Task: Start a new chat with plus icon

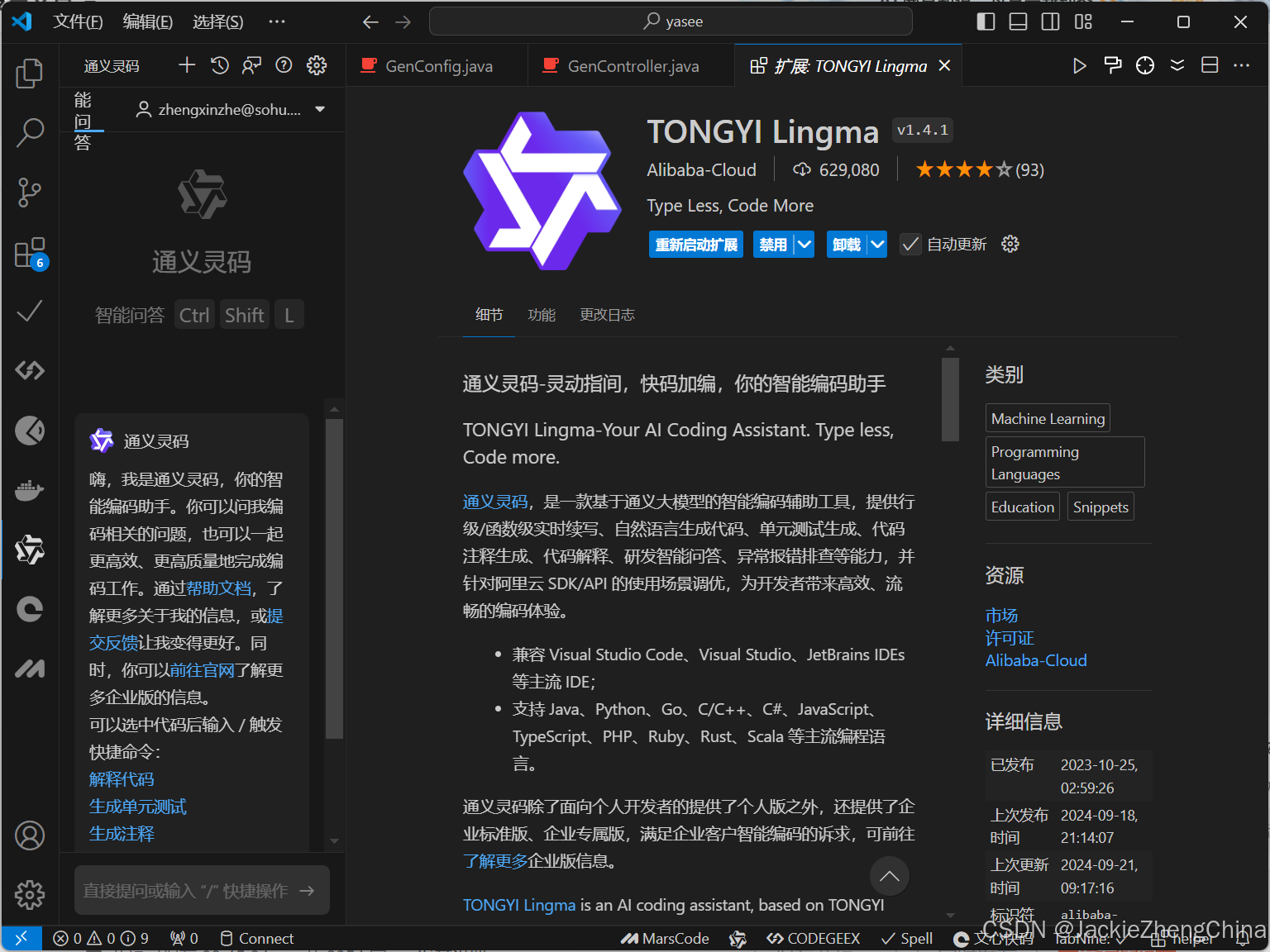Action: [x=187, y=65]
